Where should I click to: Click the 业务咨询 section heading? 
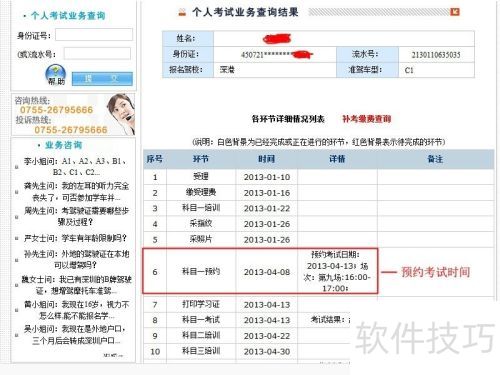click(x=63, y=145)
